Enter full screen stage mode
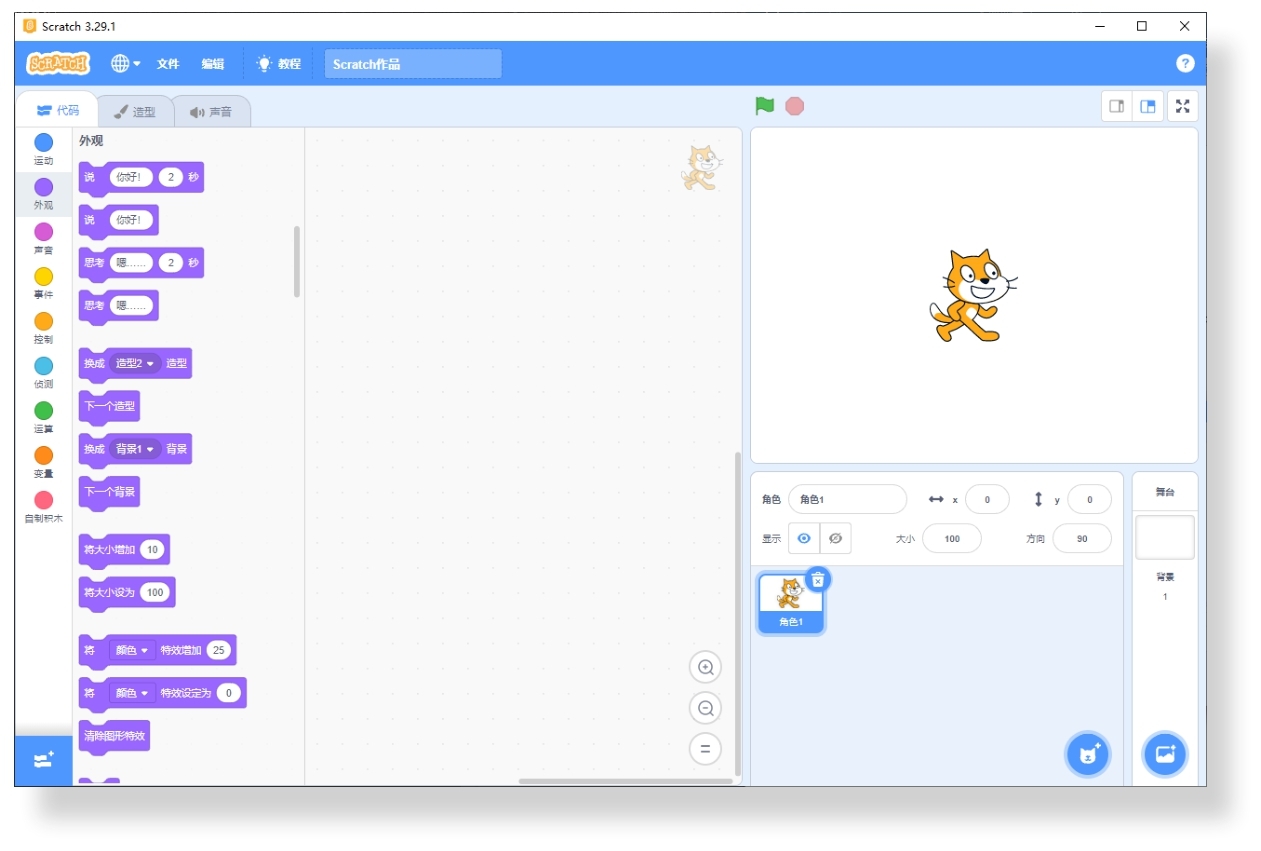Viewport: 1261px width, 851px height. 1183,106
